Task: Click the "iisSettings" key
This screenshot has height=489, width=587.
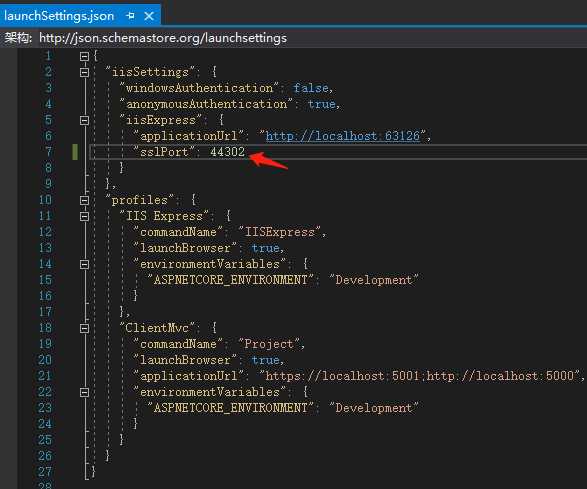Action: [x=150, y=72]
